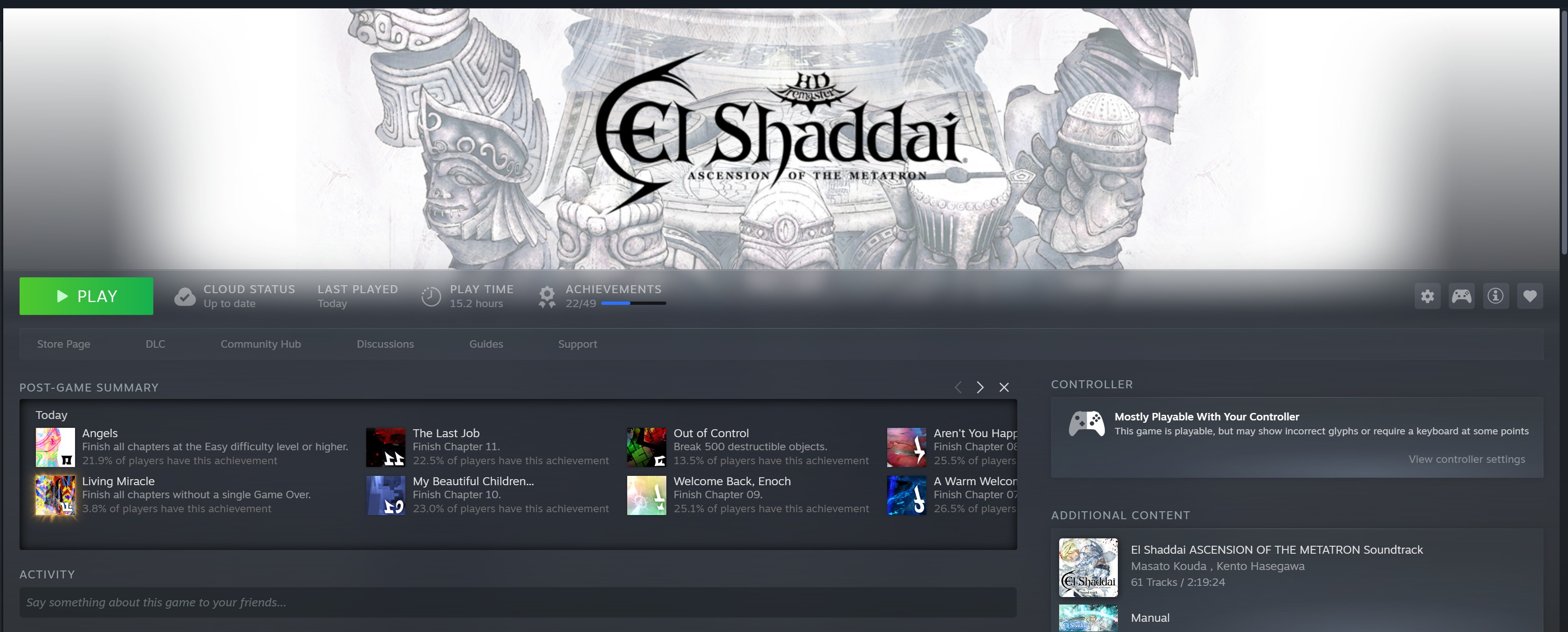Click the Angels achievement title

coord(100,433)
